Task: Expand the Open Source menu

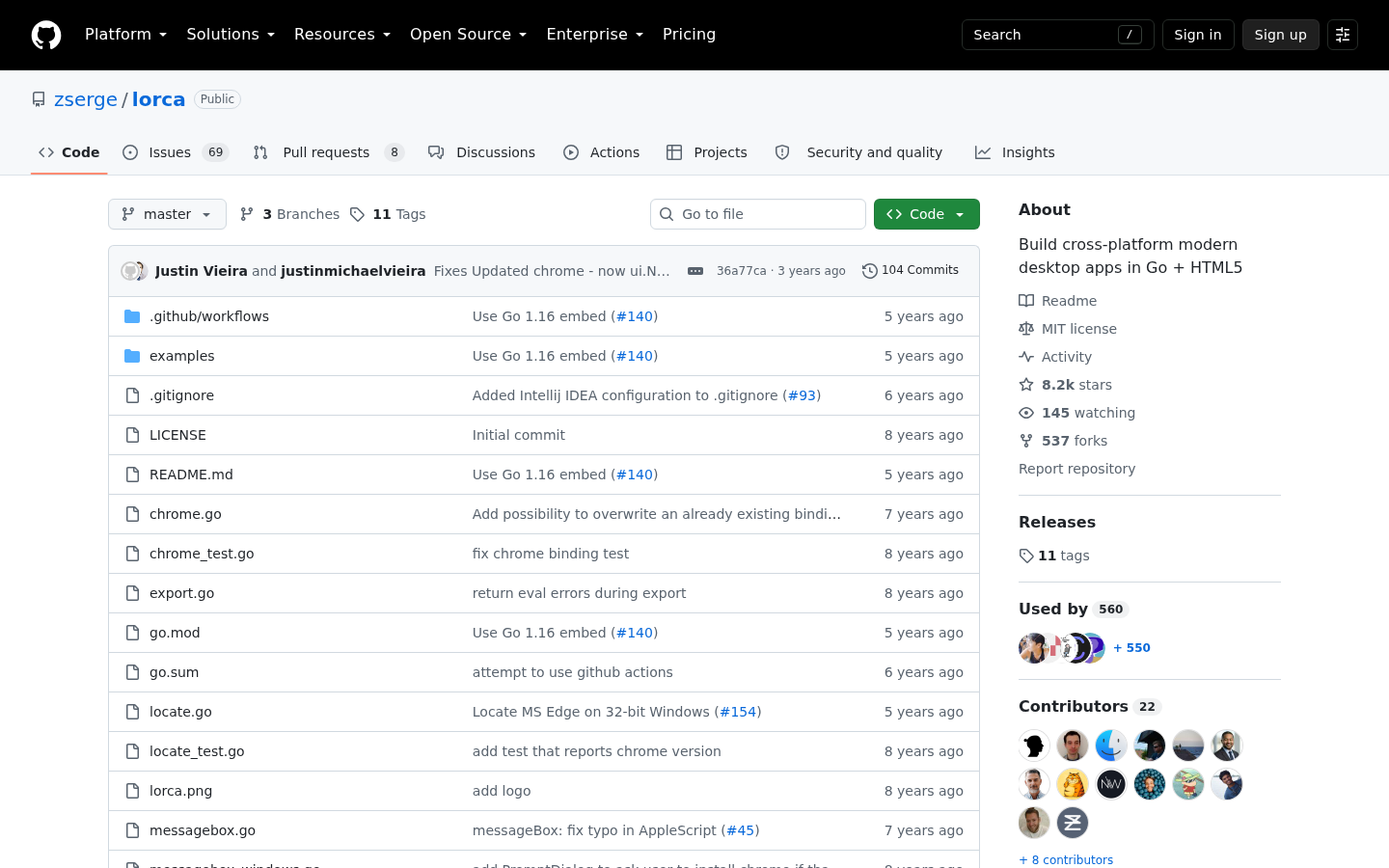Action: pos(468,35)
